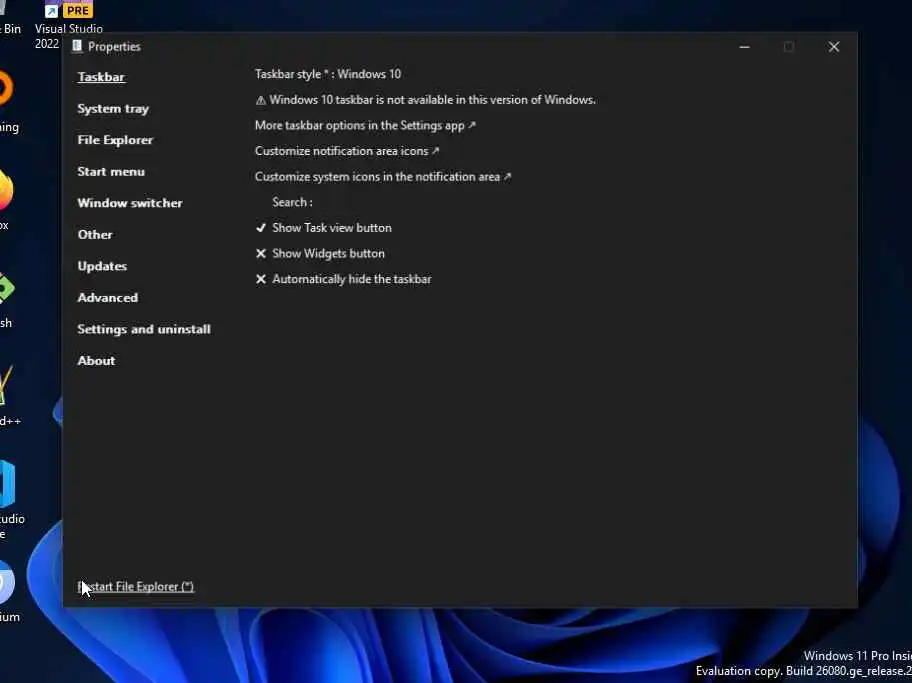Select Window switcher section

(130, 203)
